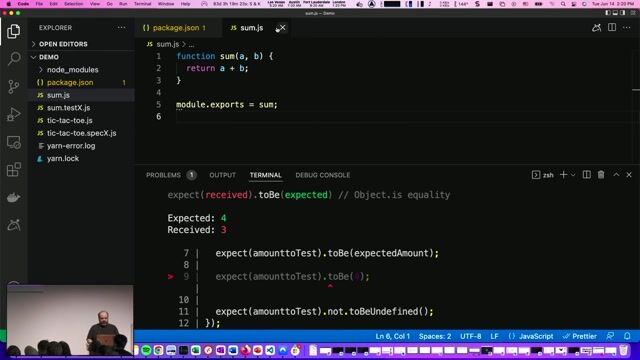Switch to the OUTPUT panel tab
Screen dimensions: 640x360
222,175
